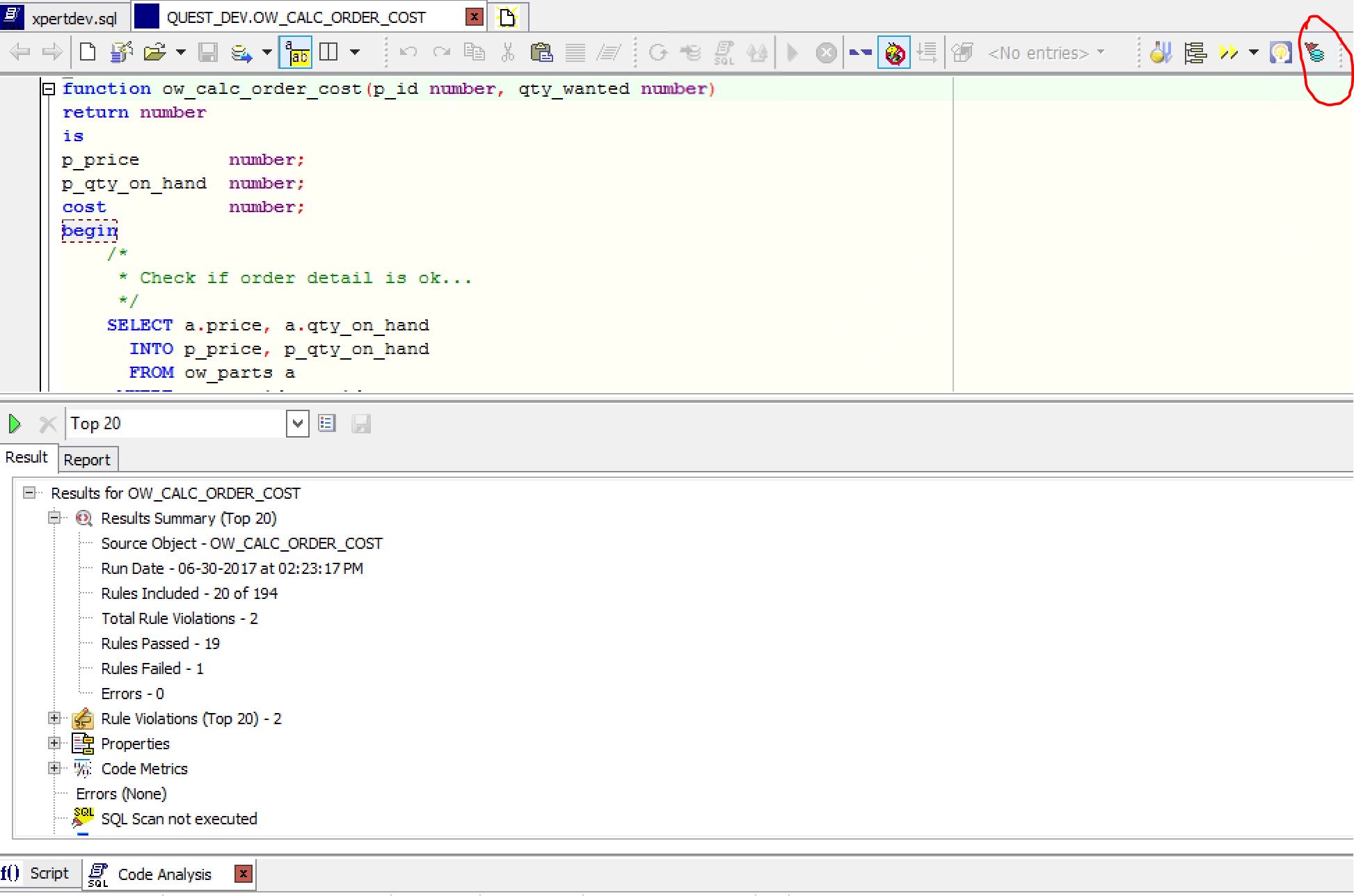
Task: Click the lightbulb head advice icon
Action: click(x=1281, y=52)
